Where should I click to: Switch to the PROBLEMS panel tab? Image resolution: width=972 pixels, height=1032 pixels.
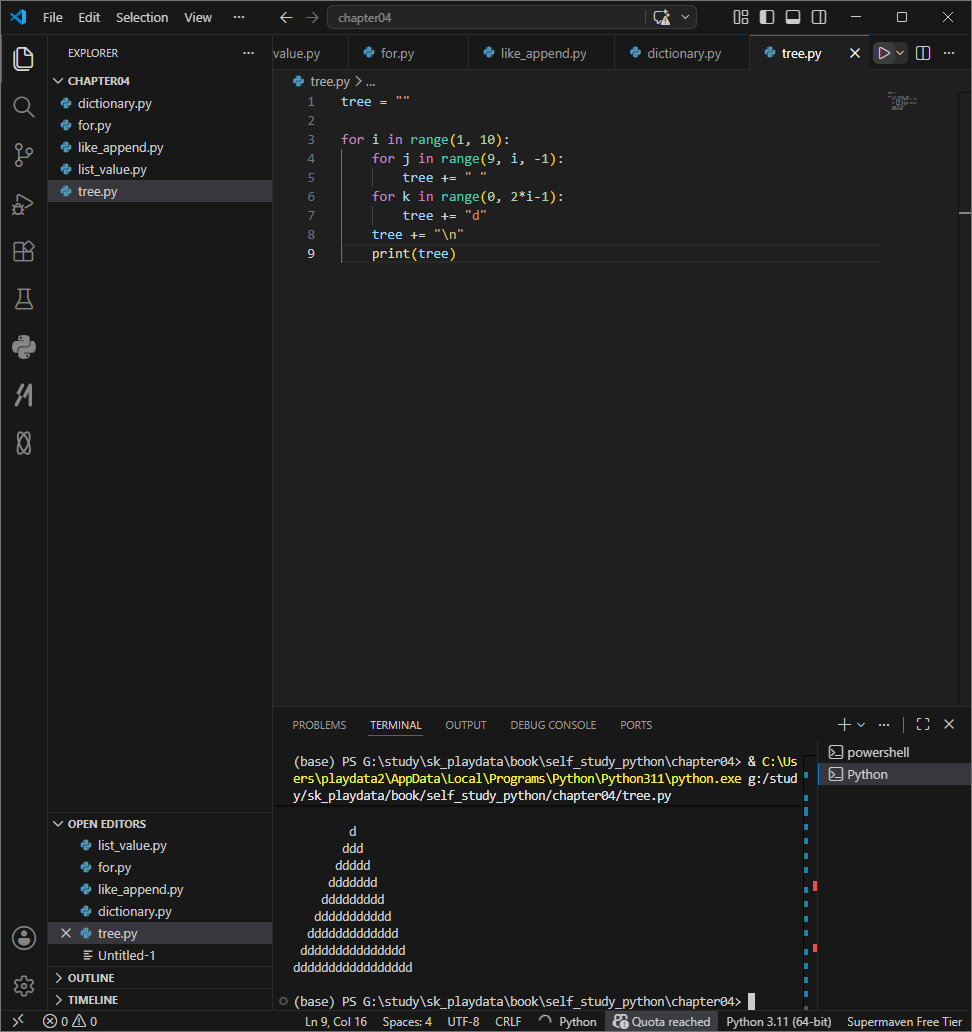[x=319, y=725]
